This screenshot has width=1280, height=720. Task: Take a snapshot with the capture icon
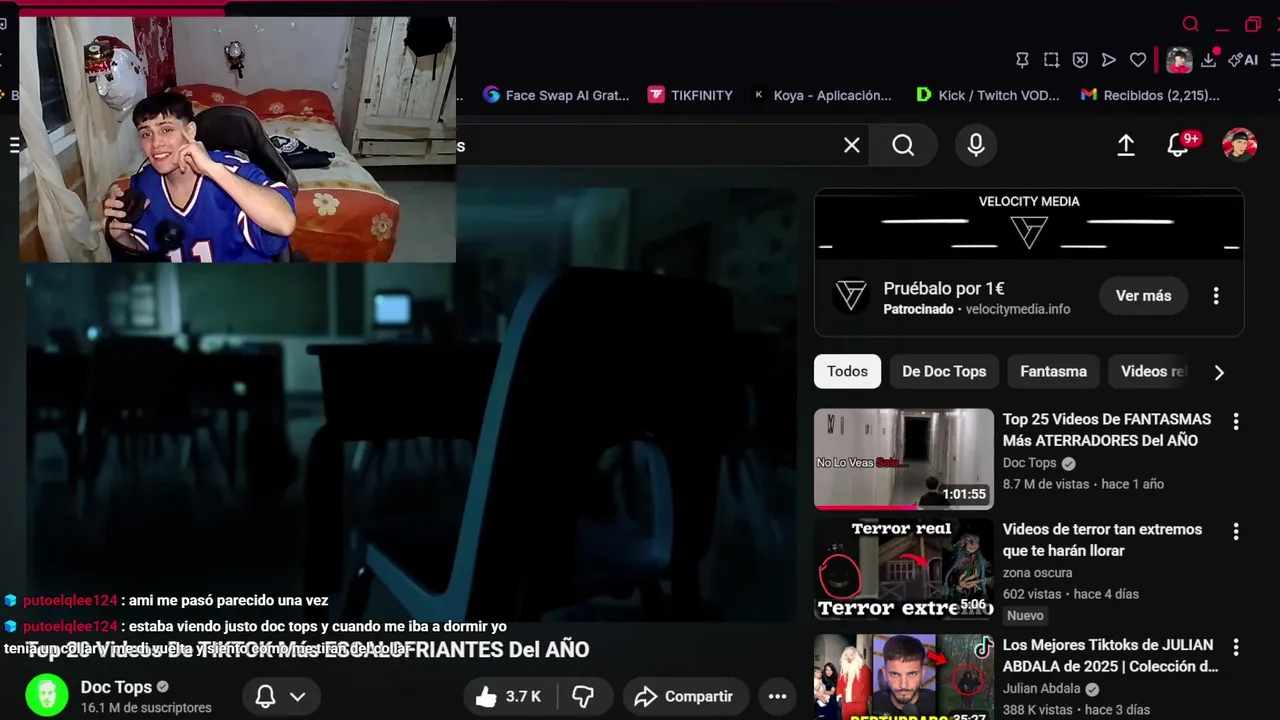point(1051,60)
